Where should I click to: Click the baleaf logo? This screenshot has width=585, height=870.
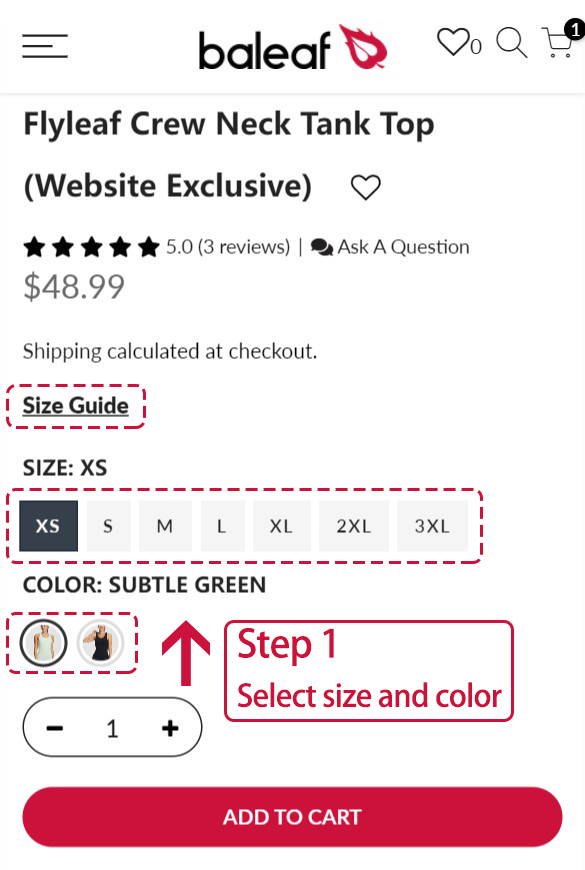292,48
